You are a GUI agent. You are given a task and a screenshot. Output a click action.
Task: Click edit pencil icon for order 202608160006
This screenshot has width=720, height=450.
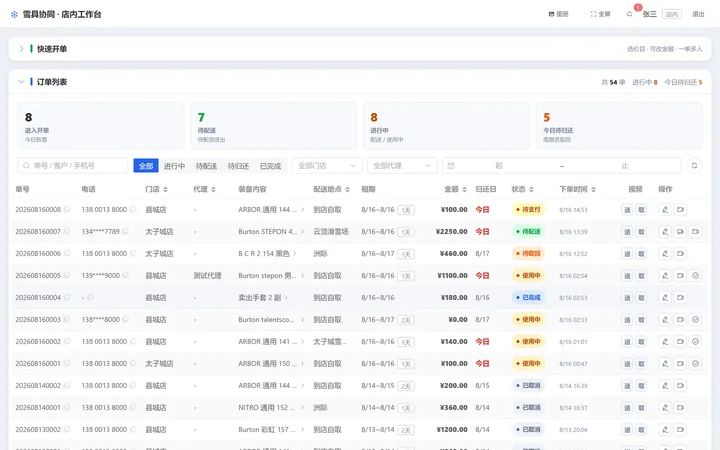pyautogui.click(x=665, y=253)
